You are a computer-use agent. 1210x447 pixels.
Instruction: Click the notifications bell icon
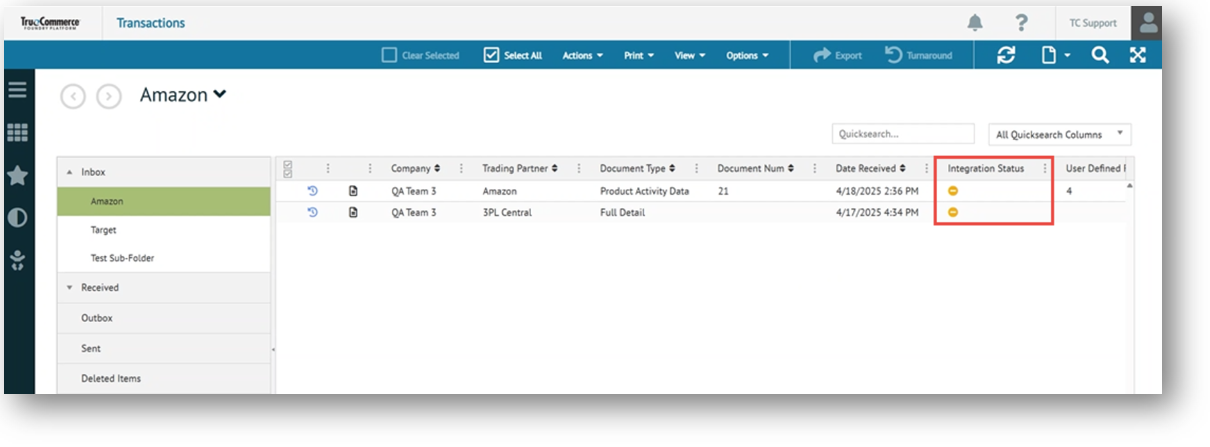tap(974, 23)
